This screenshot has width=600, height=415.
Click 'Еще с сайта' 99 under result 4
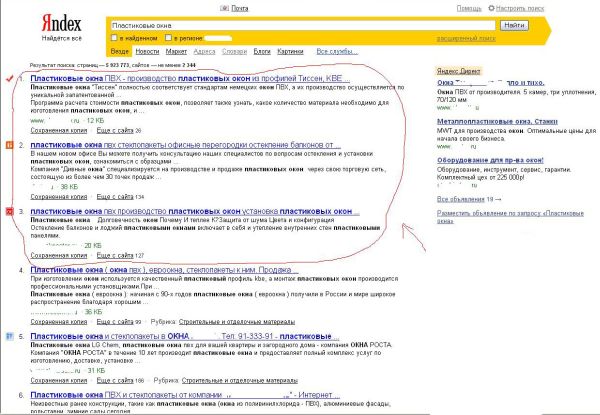tap(119, 322)
